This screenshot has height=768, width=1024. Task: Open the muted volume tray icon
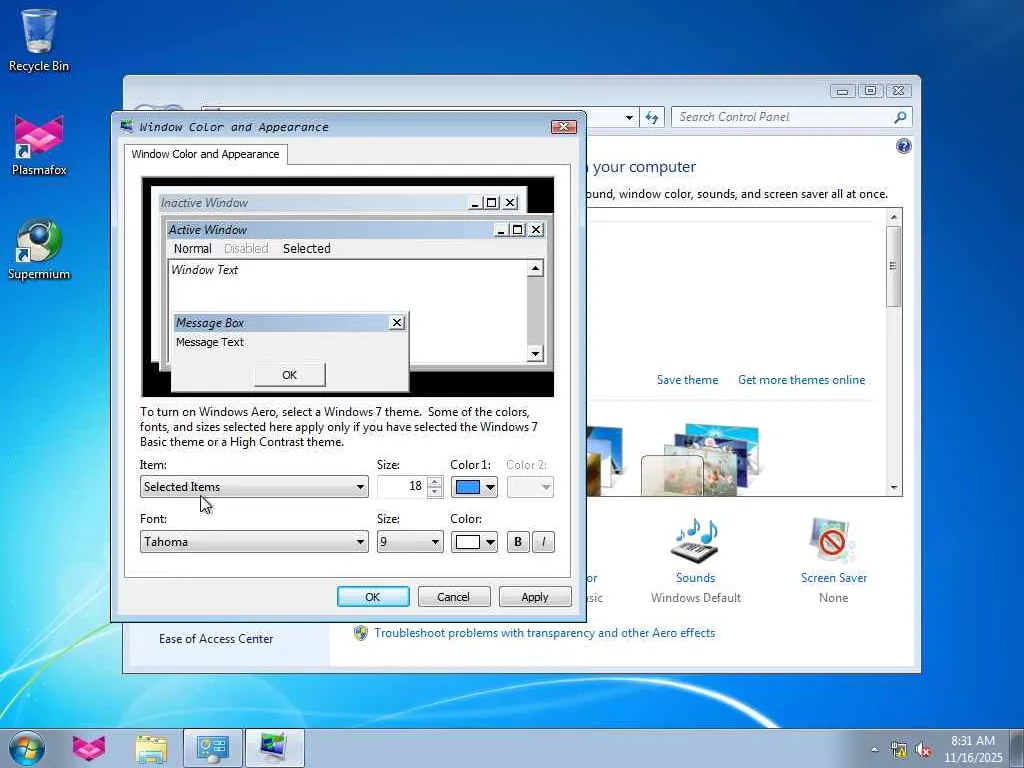(x=923, y=750)
